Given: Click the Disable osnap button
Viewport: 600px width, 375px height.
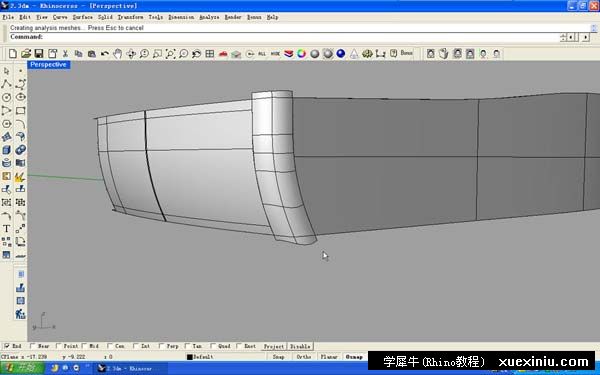Looking at the screenshot, I should (x=300, y=346).
